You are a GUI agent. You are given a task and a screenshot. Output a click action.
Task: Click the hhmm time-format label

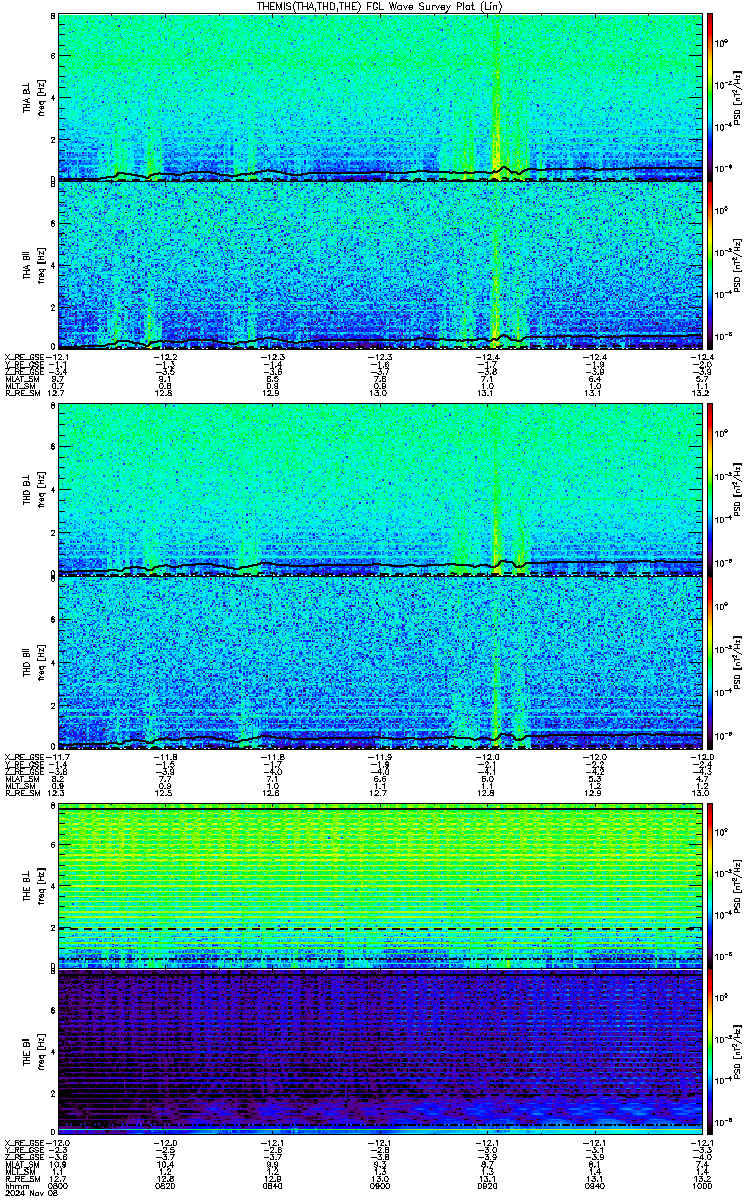[16, 1186]
